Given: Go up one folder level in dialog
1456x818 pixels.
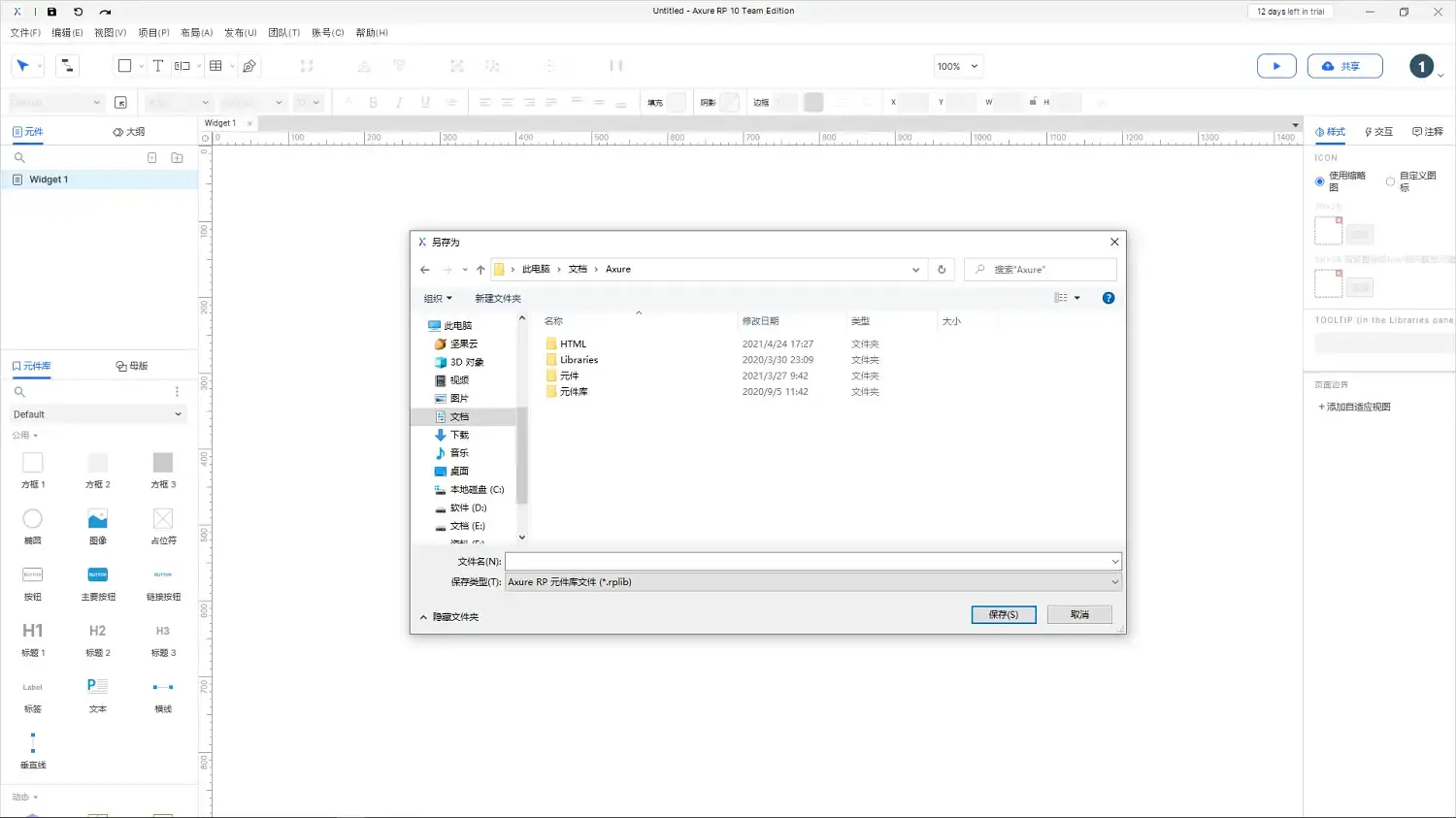Looking at the screenshot, I should tap(480, 270).
